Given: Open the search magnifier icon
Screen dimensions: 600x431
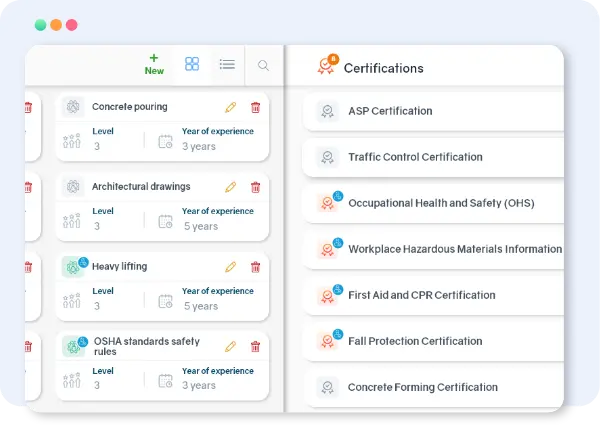Looking at the screenshot, I should pyautogui.click(x=263, y=65).
